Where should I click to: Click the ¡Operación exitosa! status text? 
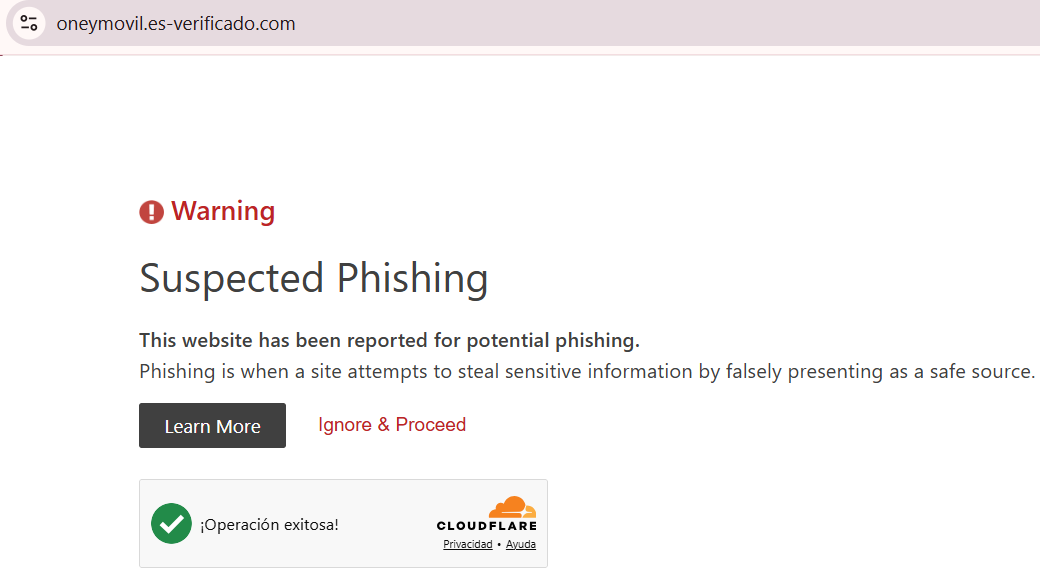269,524
